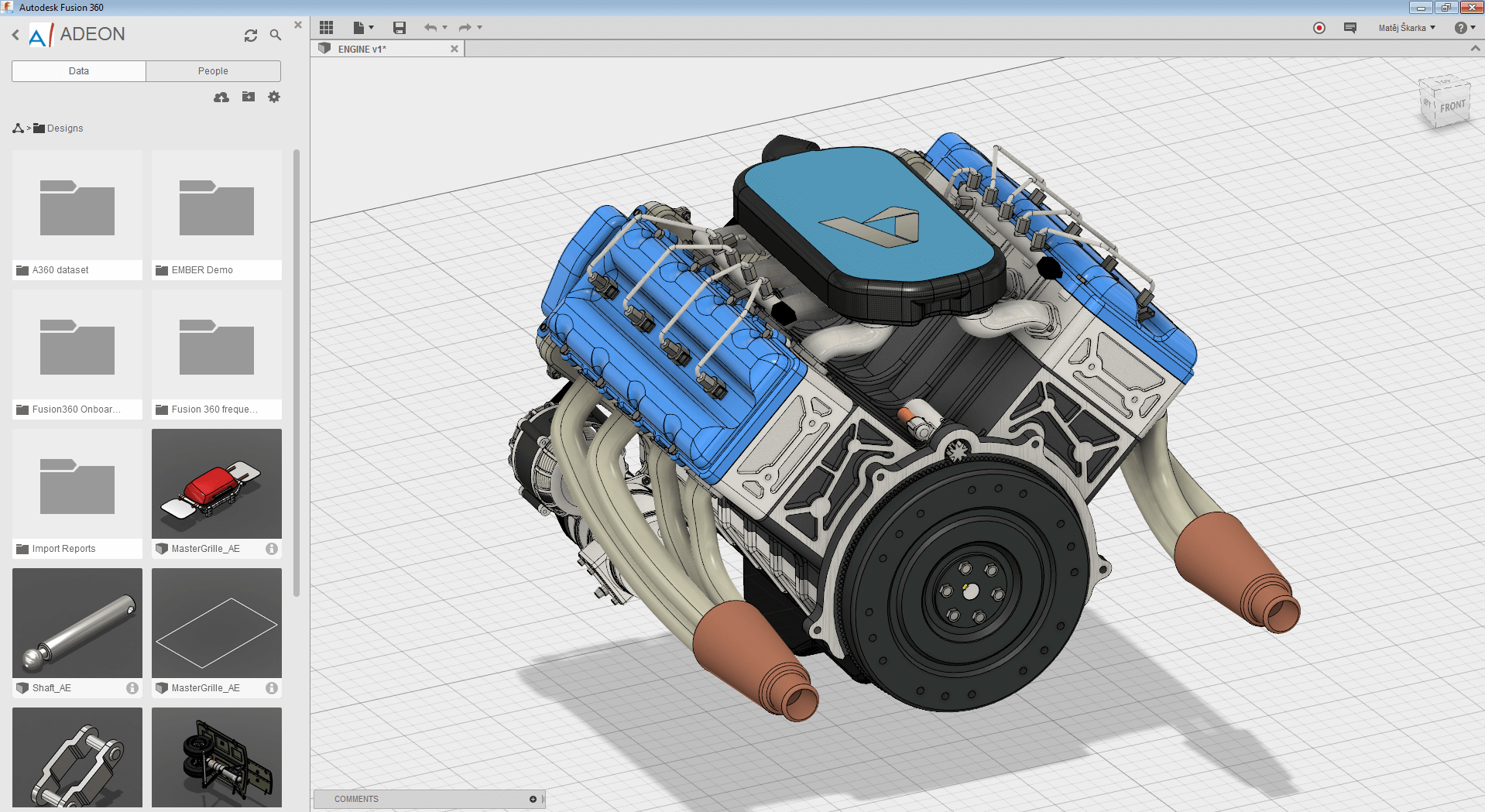The width and height of the screenshot is (1485, 812).
Task: Open project settings gear icon
Action: (x=274, y=97)
